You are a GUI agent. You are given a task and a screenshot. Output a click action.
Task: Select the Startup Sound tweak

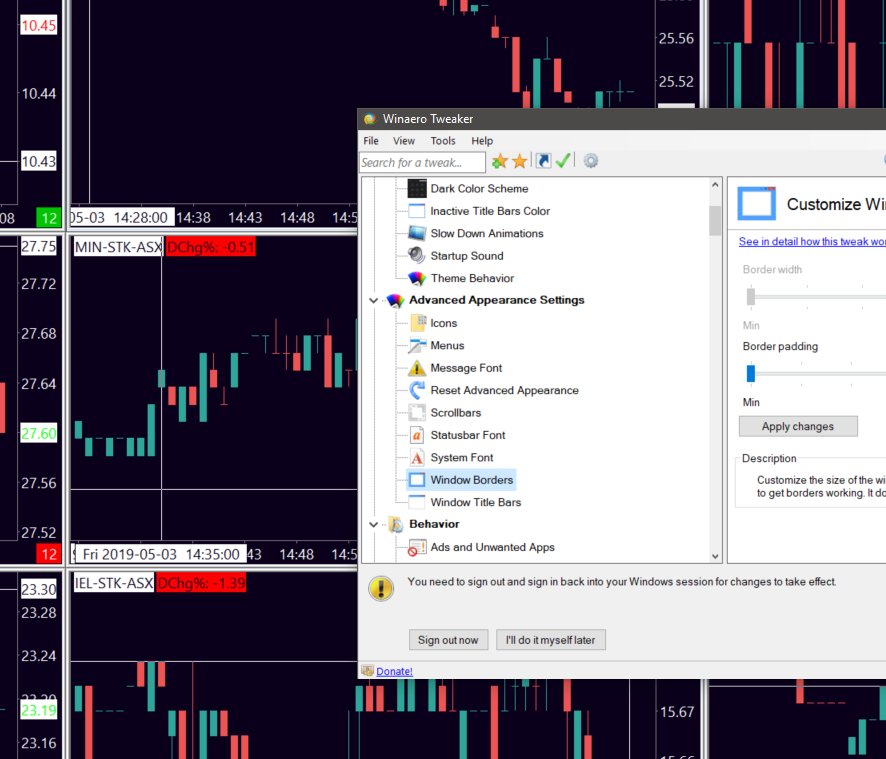467,256
